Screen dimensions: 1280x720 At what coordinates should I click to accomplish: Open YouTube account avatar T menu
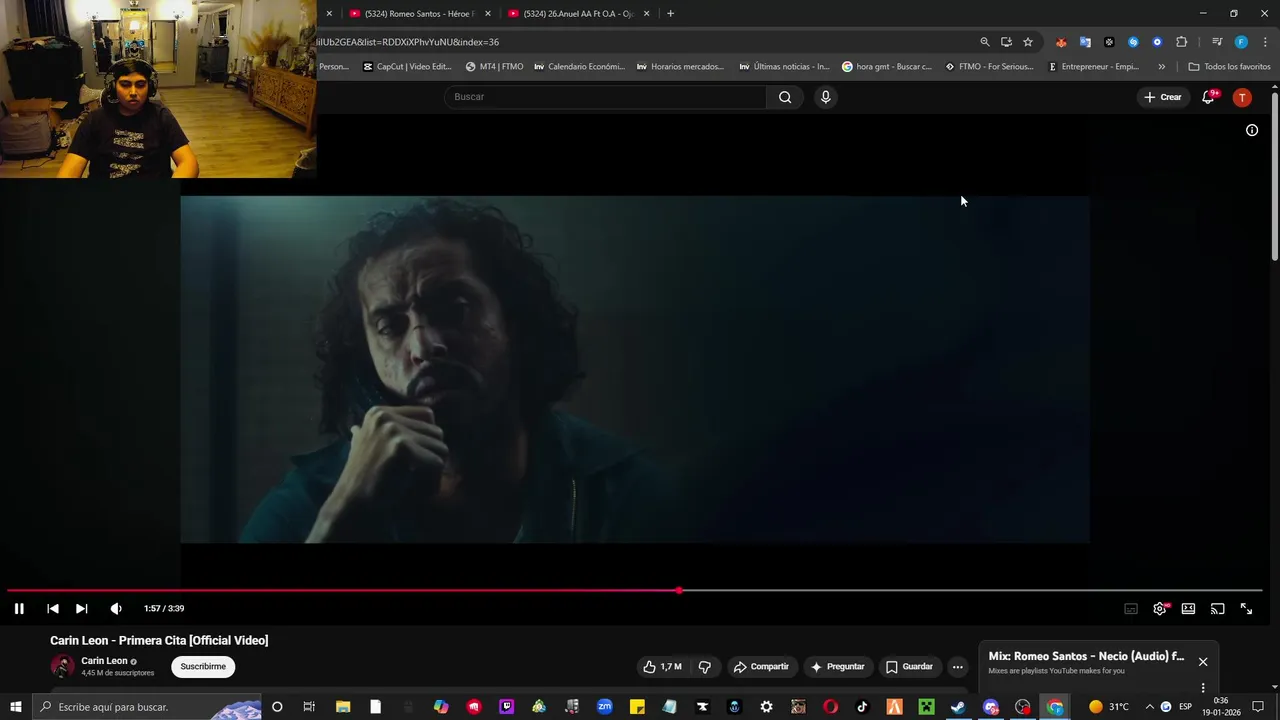pyautogui.click(x=1242, y=97)
